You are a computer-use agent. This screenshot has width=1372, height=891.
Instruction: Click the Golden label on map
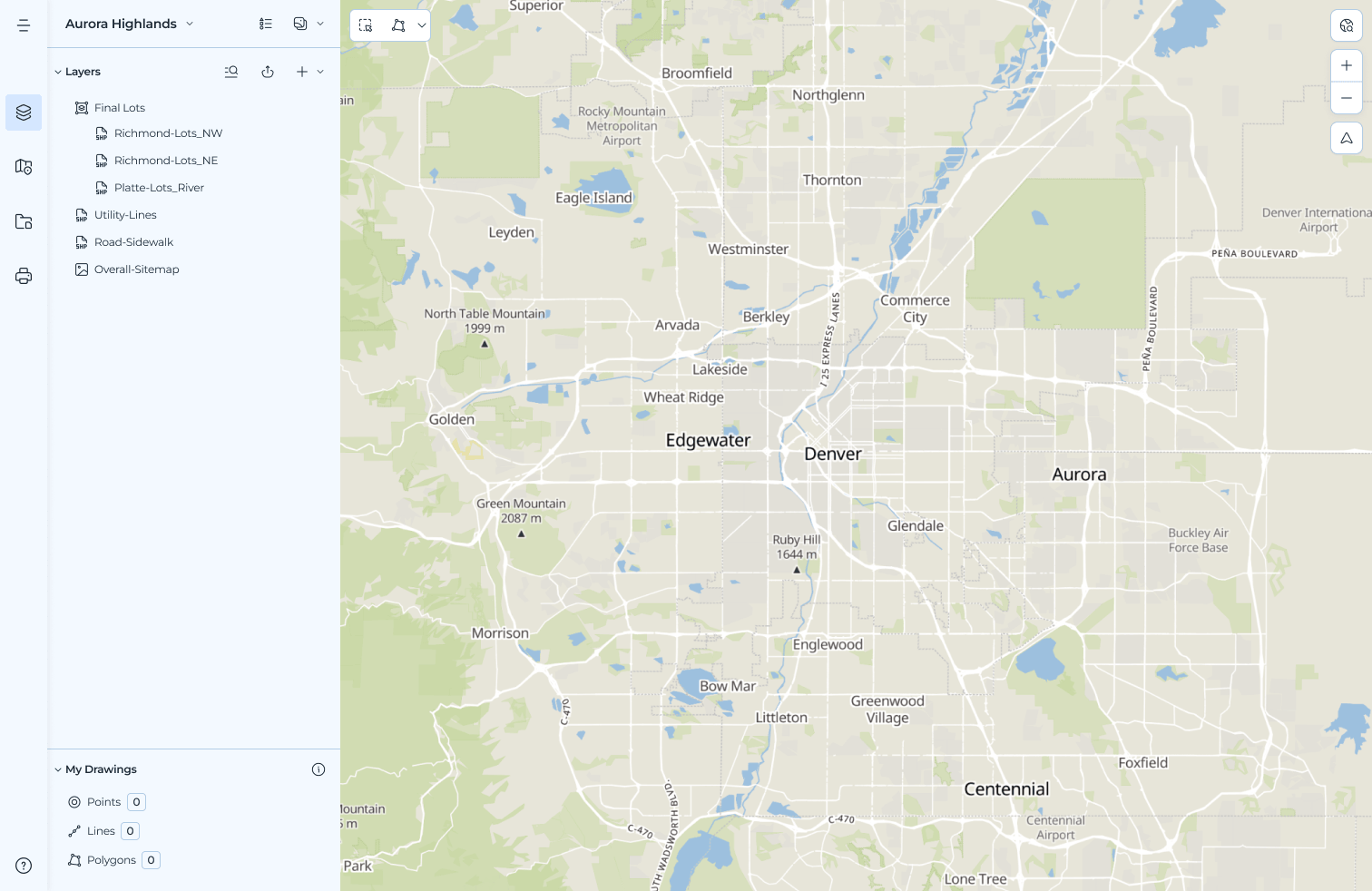pos(452,419)
